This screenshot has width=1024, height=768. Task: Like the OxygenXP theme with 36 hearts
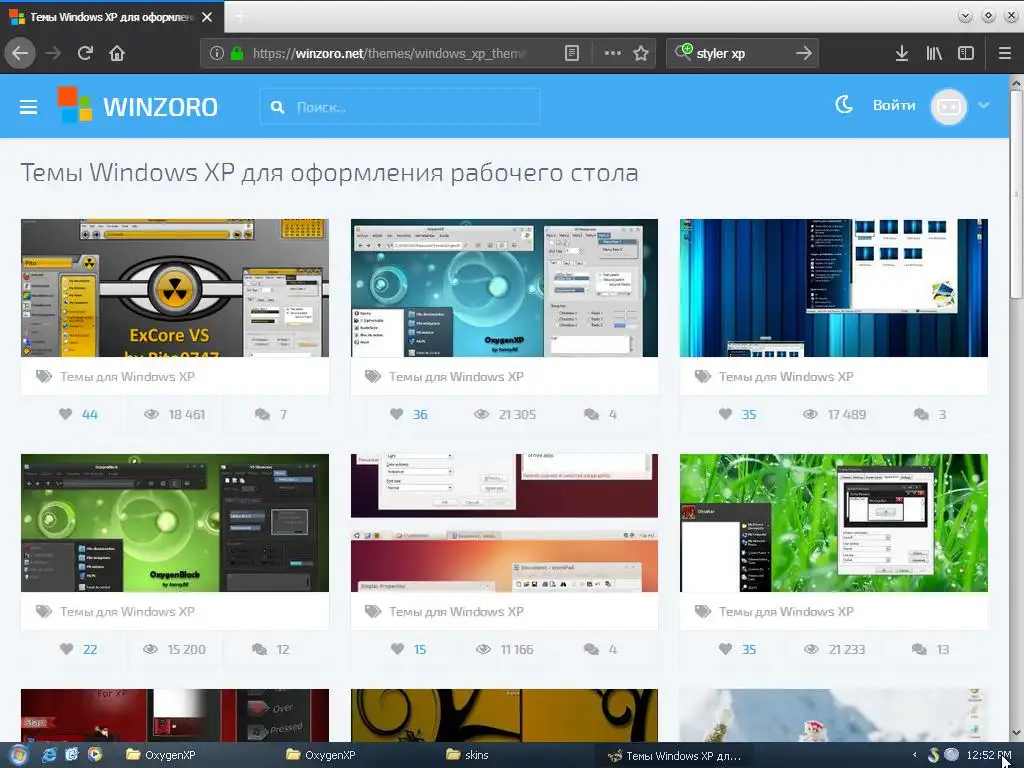(396, 414)
